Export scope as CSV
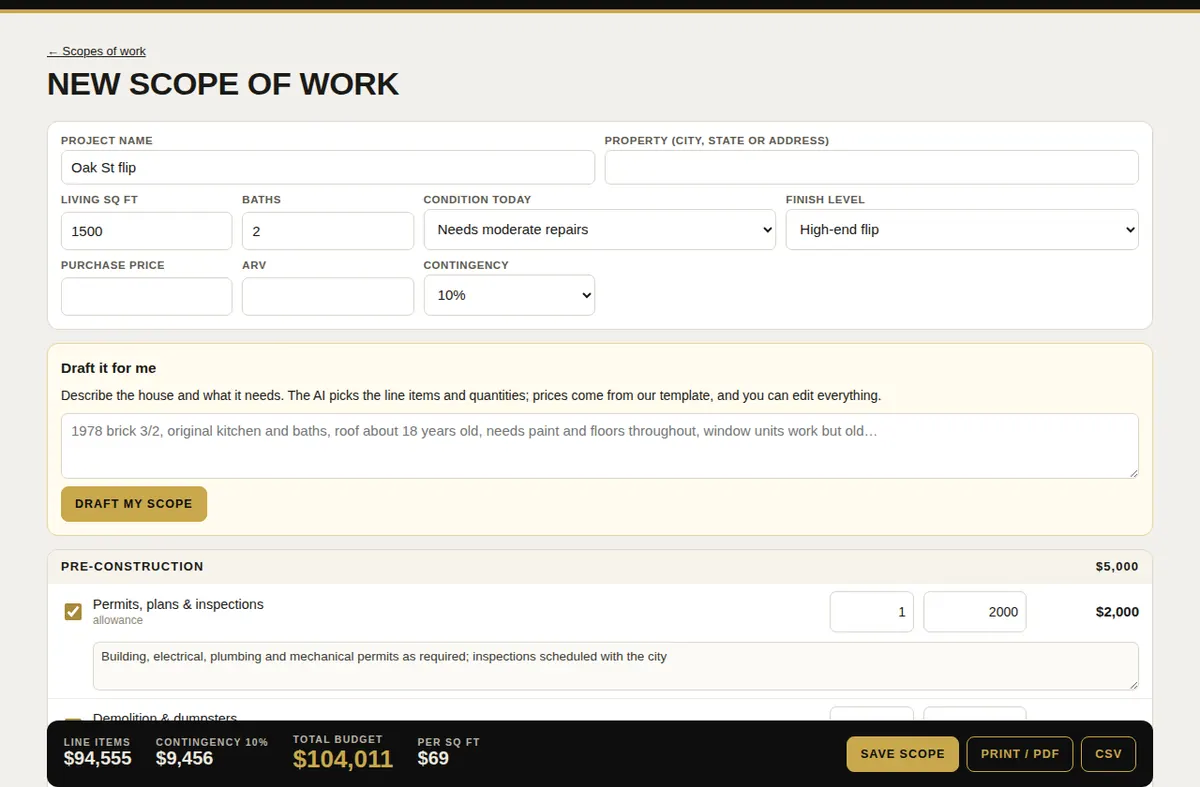 [x=1108, y=754]
